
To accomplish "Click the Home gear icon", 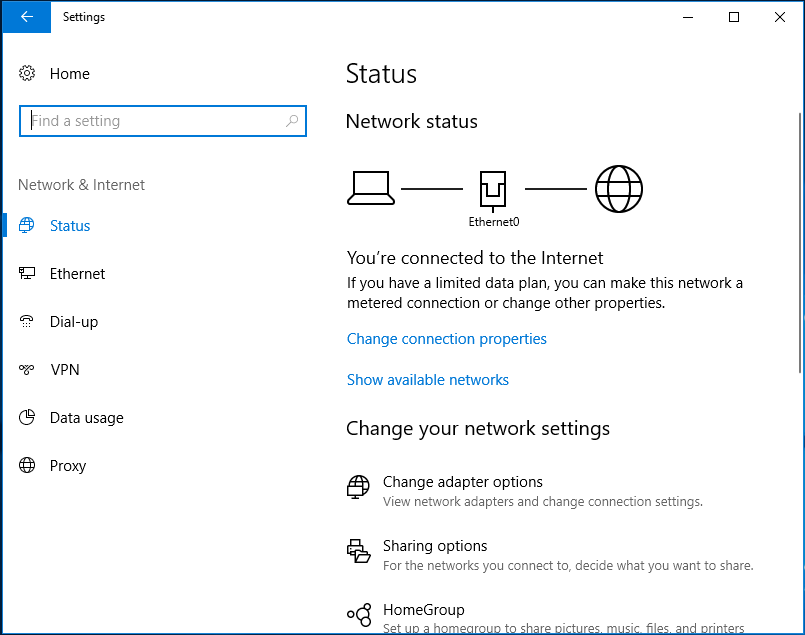I will point(27,73).
